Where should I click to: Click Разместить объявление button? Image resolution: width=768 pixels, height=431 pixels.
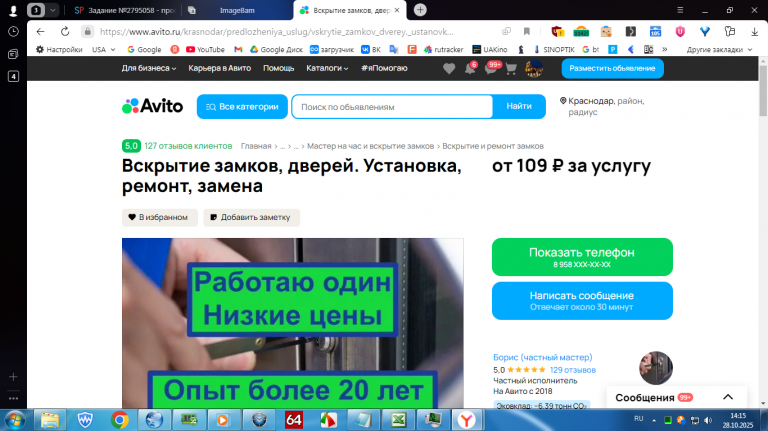(x=612, y=68)
